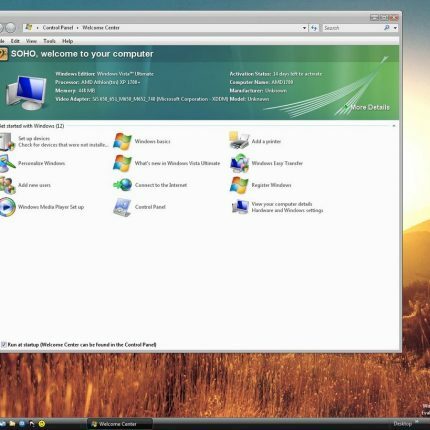The height and width of the screenshot is (430, 430).
Task: Toggle the Run at startup checkbox
Action: (4, 345)
